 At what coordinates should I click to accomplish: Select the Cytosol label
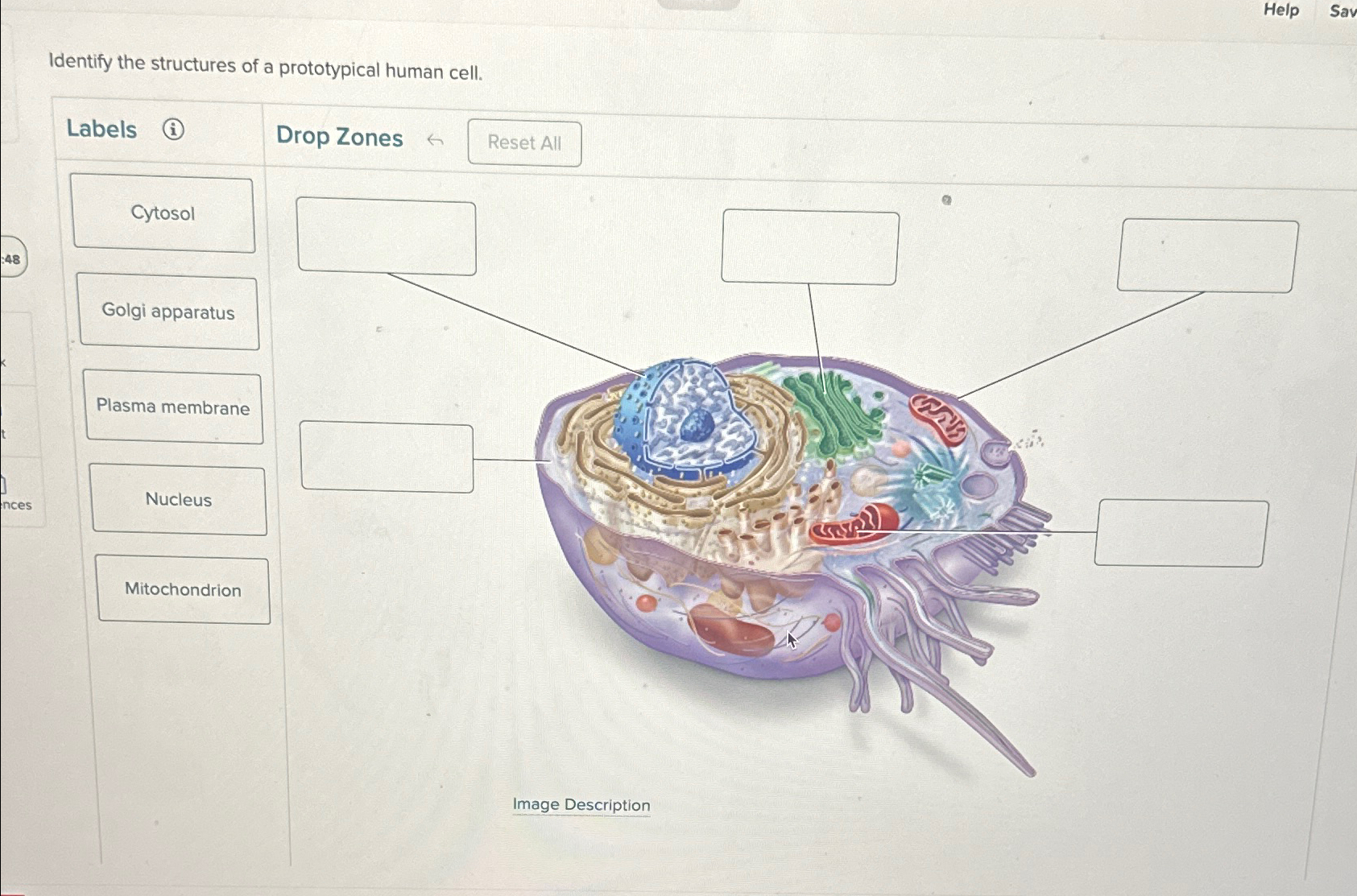point(163,213)
